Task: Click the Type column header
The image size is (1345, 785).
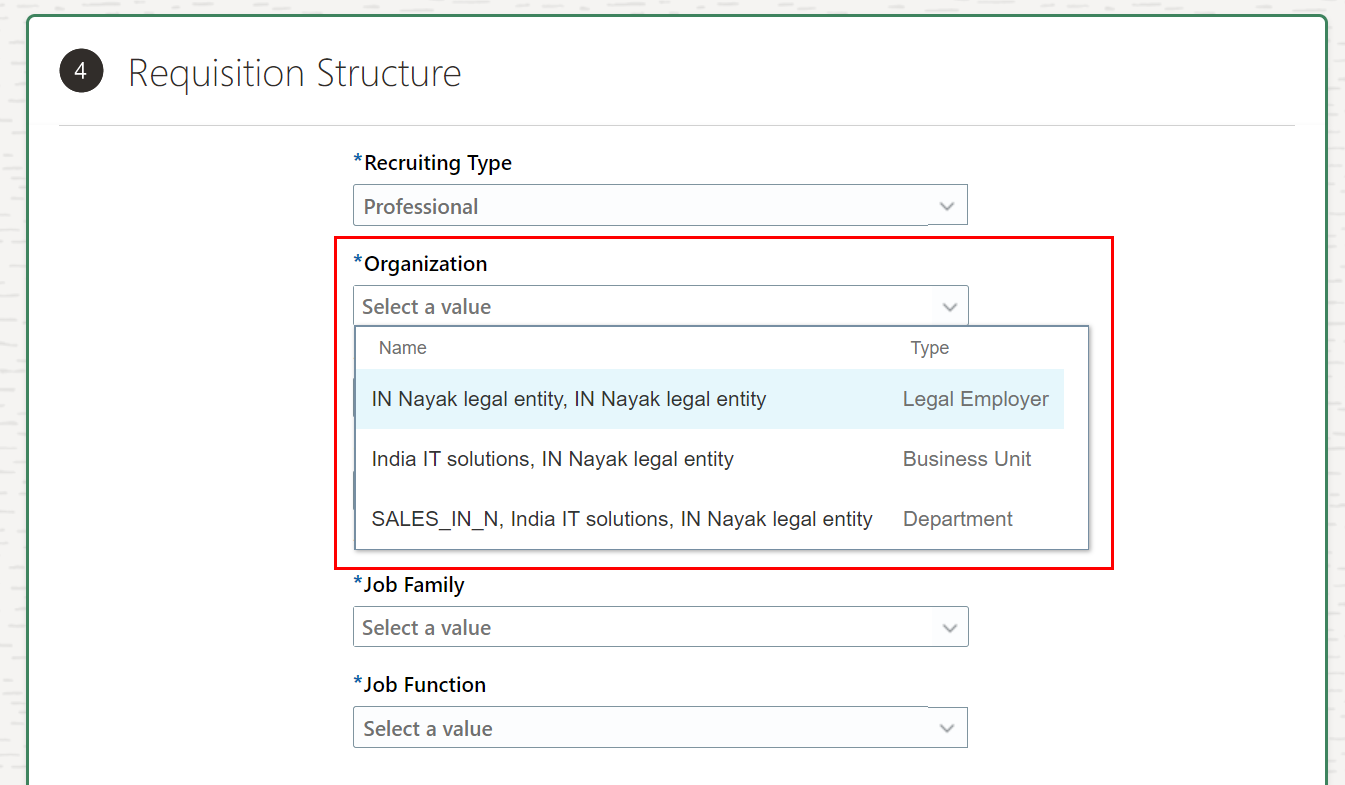Action: click(929, 347)
